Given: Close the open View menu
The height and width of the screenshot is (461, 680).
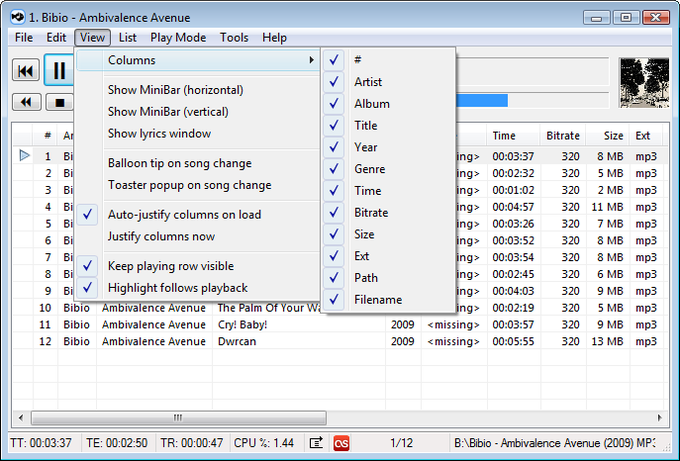Looking at the screenshot, I should pyautogui.click(x=92, y=38).
